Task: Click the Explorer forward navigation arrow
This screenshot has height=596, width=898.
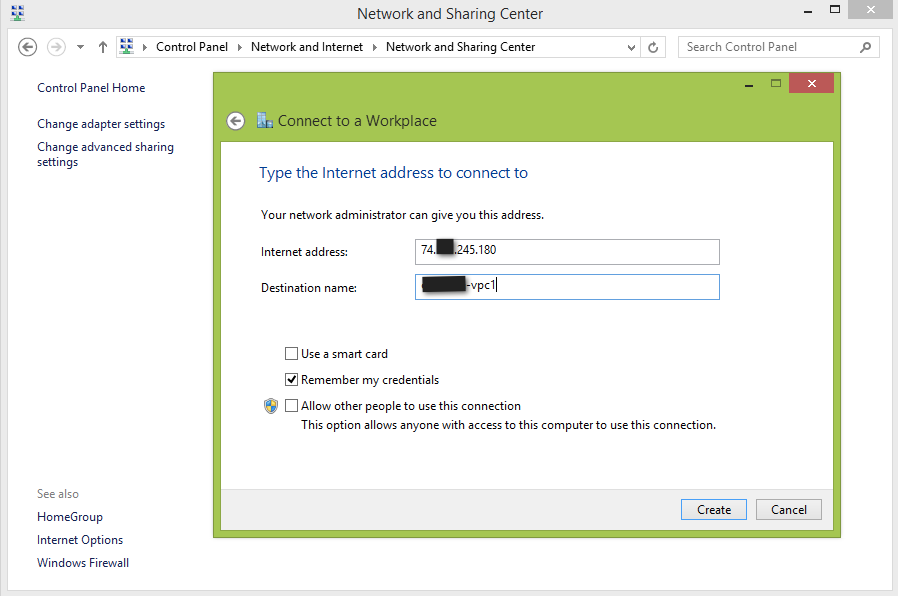Action: coord(56,47)
